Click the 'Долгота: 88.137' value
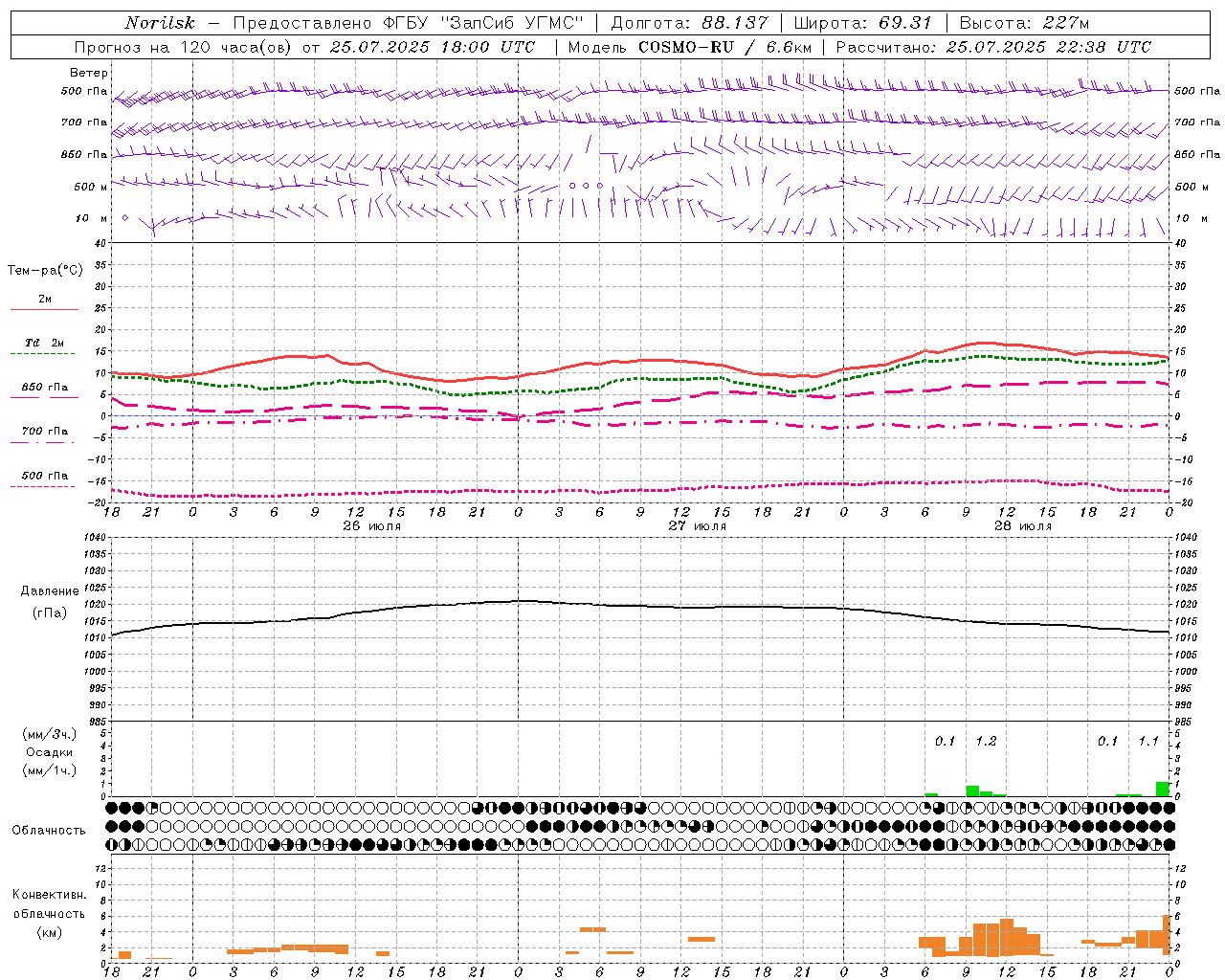Image resolution: width=1225 pixels, height=980 pixels. pos(689,23)
